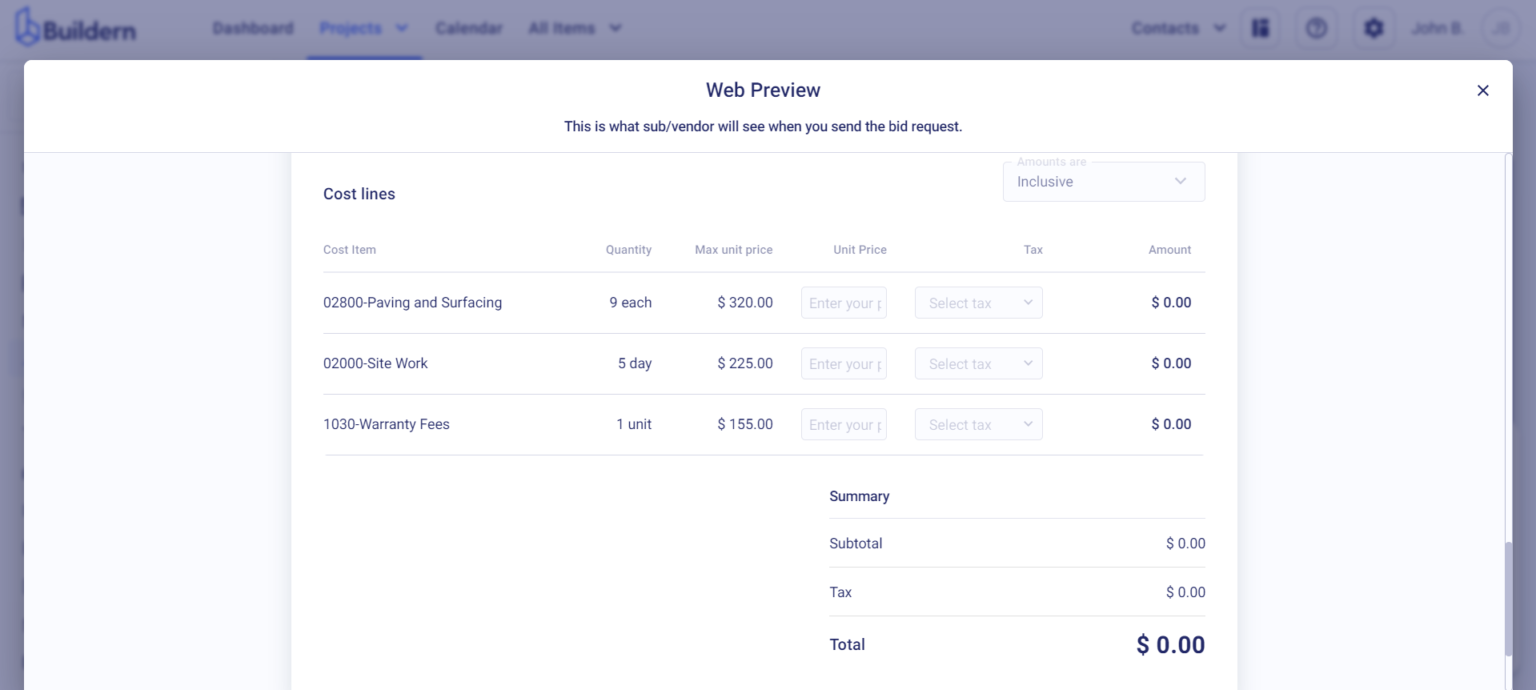Click unit price field for Site Work

843,363
